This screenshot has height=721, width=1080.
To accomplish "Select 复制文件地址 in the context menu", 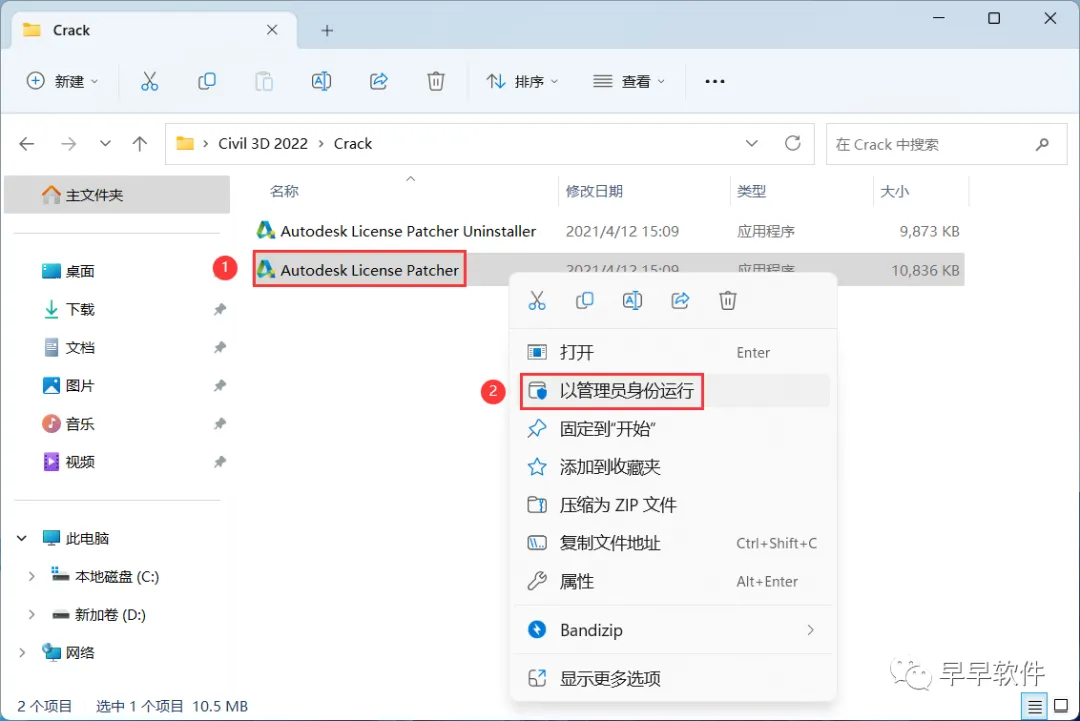I will tap(673, 543).
